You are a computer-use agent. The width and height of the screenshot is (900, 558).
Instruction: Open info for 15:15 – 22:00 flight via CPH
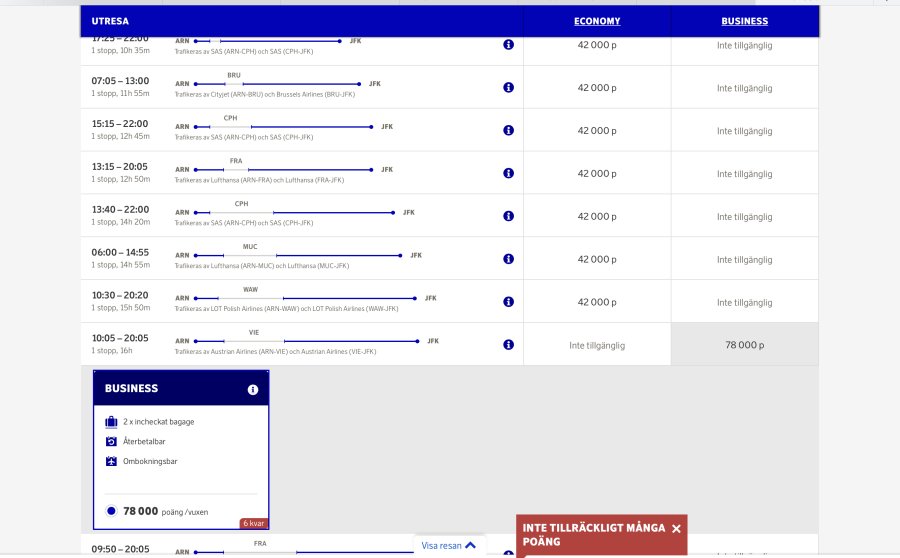[508, 131]
